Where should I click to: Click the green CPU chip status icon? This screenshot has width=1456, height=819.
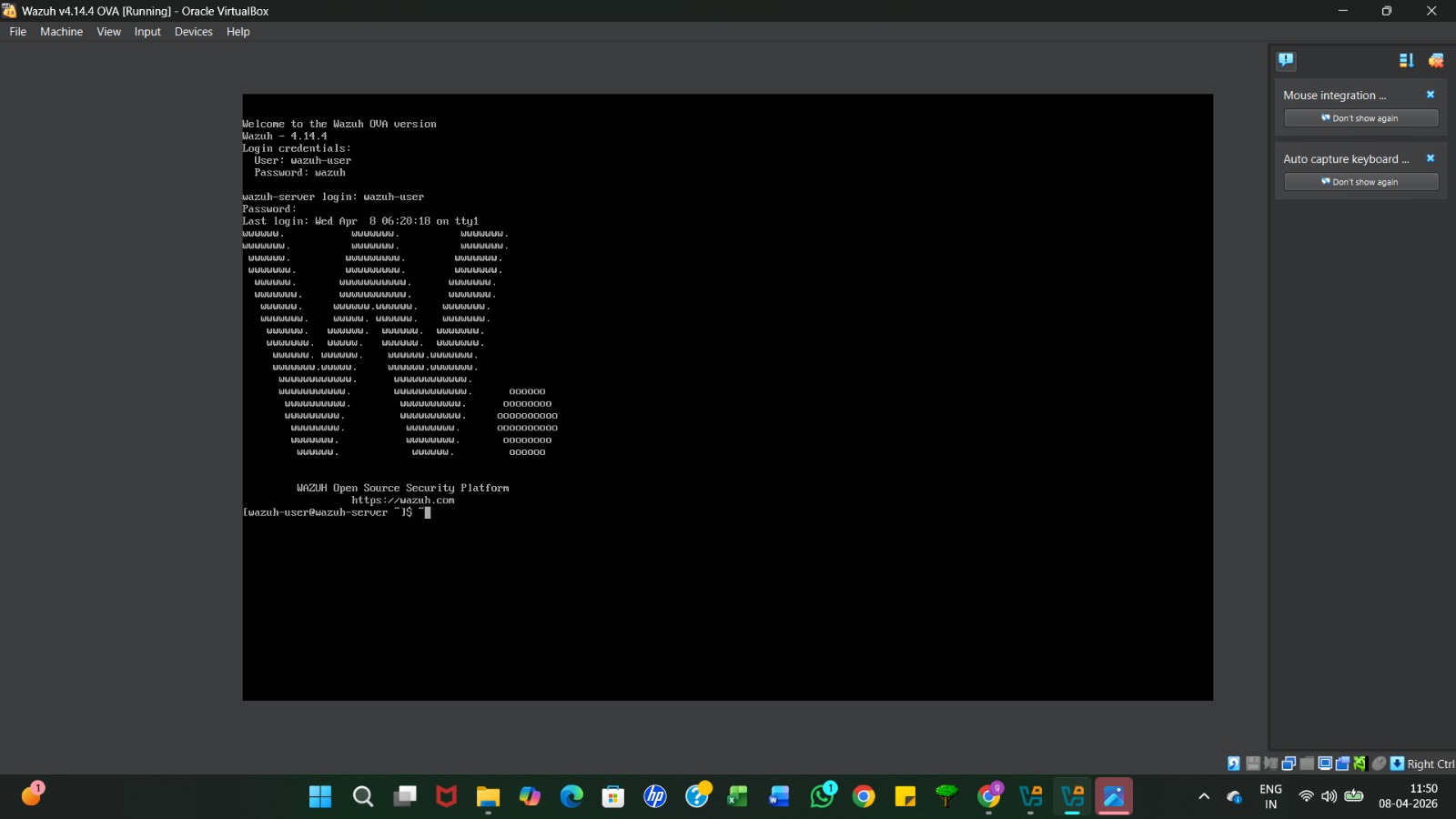1360,763
